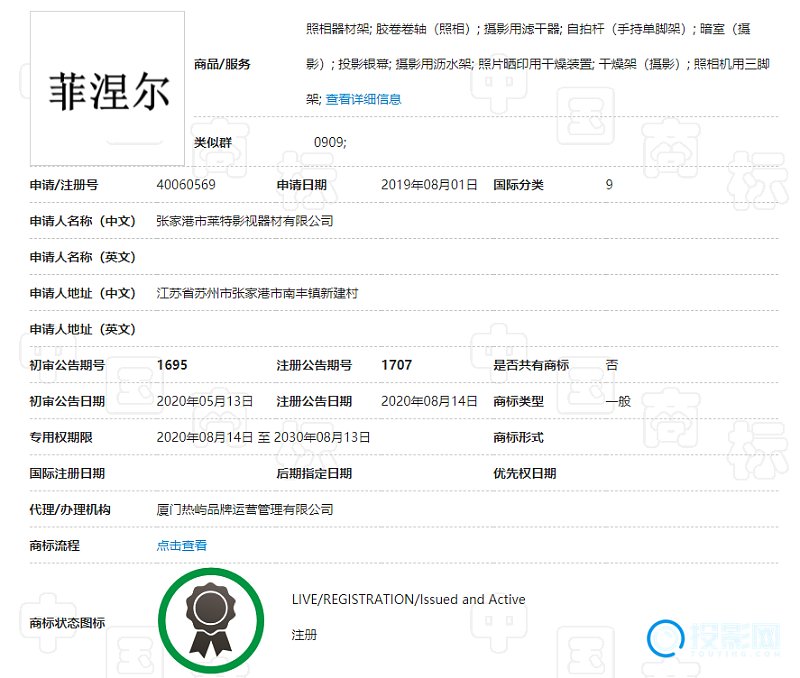Image resolution: width=800 pixels, height=678 pixels.
Task: Click the 注册公告期号 field label
Action: [x=314, y=365]
